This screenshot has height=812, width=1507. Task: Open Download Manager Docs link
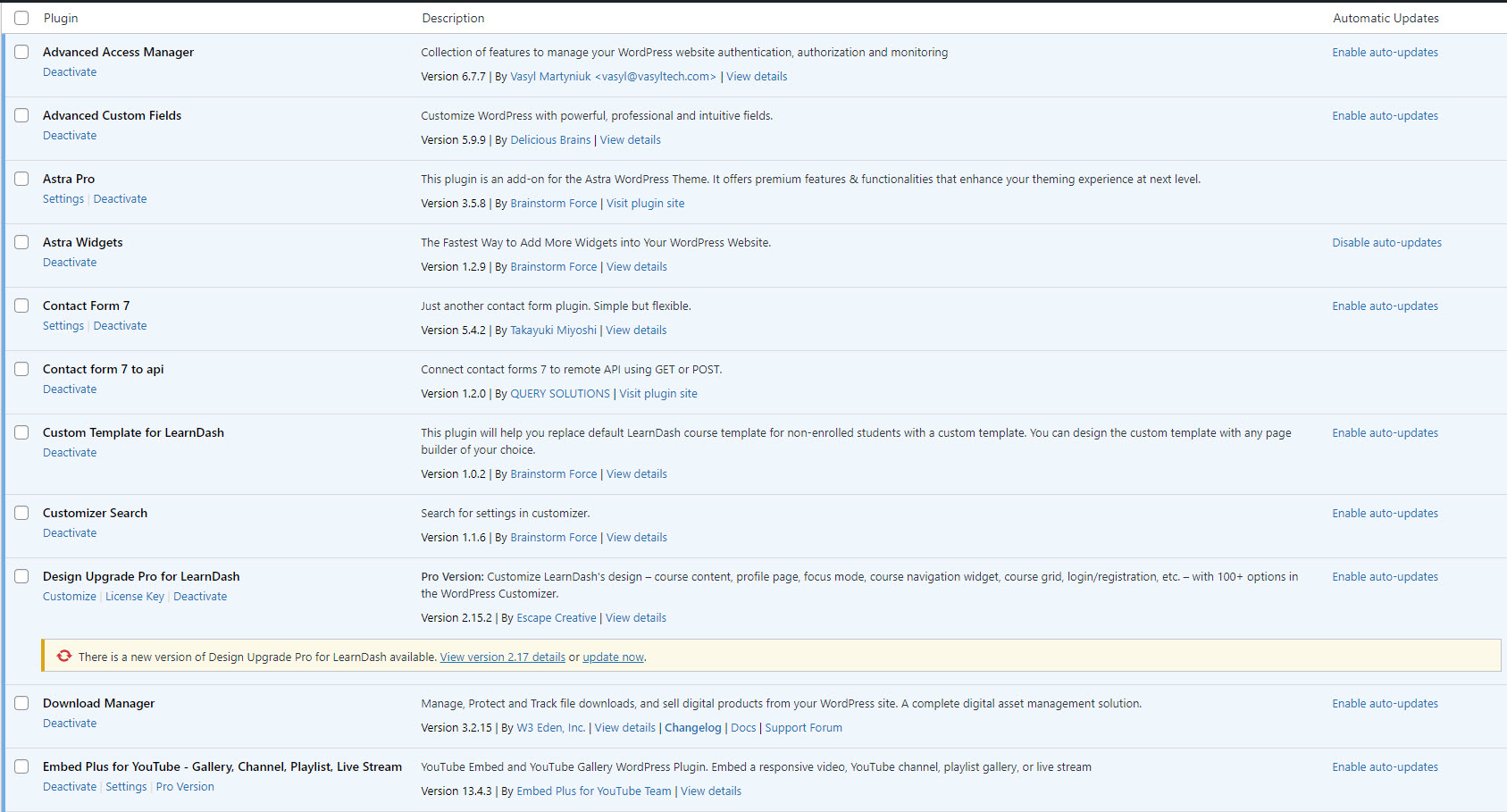point(743,728)
